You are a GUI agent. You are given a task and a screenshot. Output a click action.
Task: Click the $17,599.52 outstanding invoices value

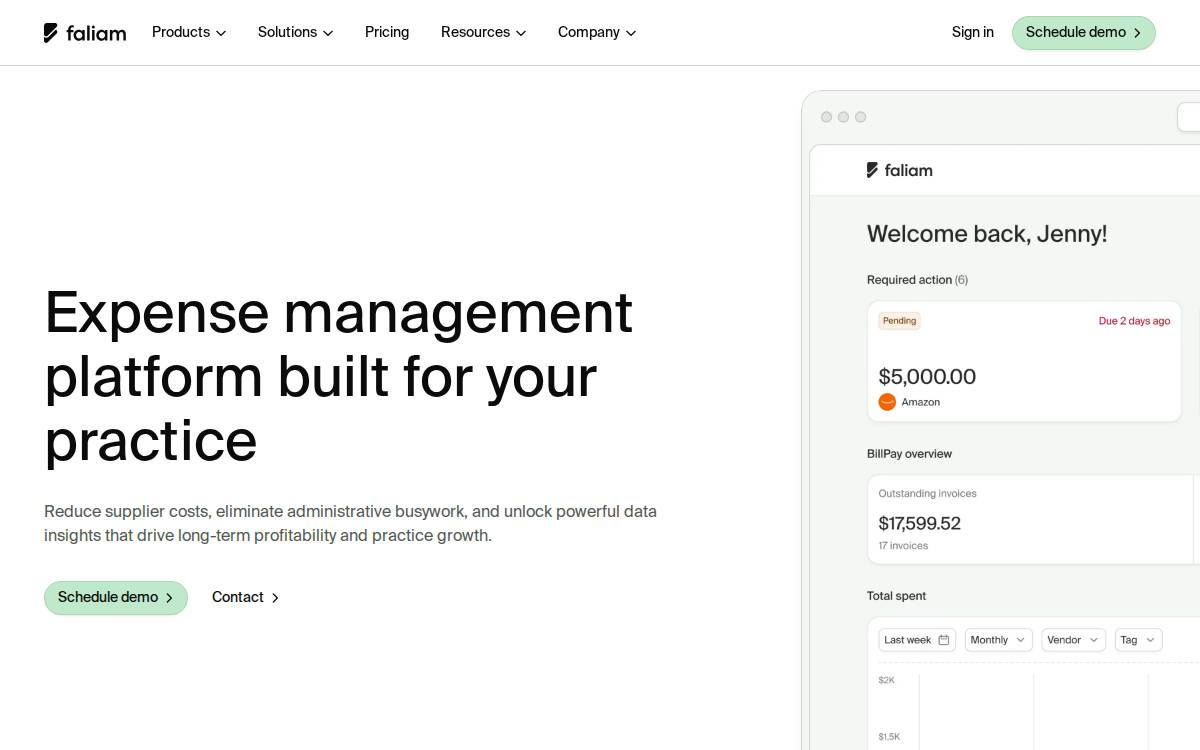click(919, 523)
